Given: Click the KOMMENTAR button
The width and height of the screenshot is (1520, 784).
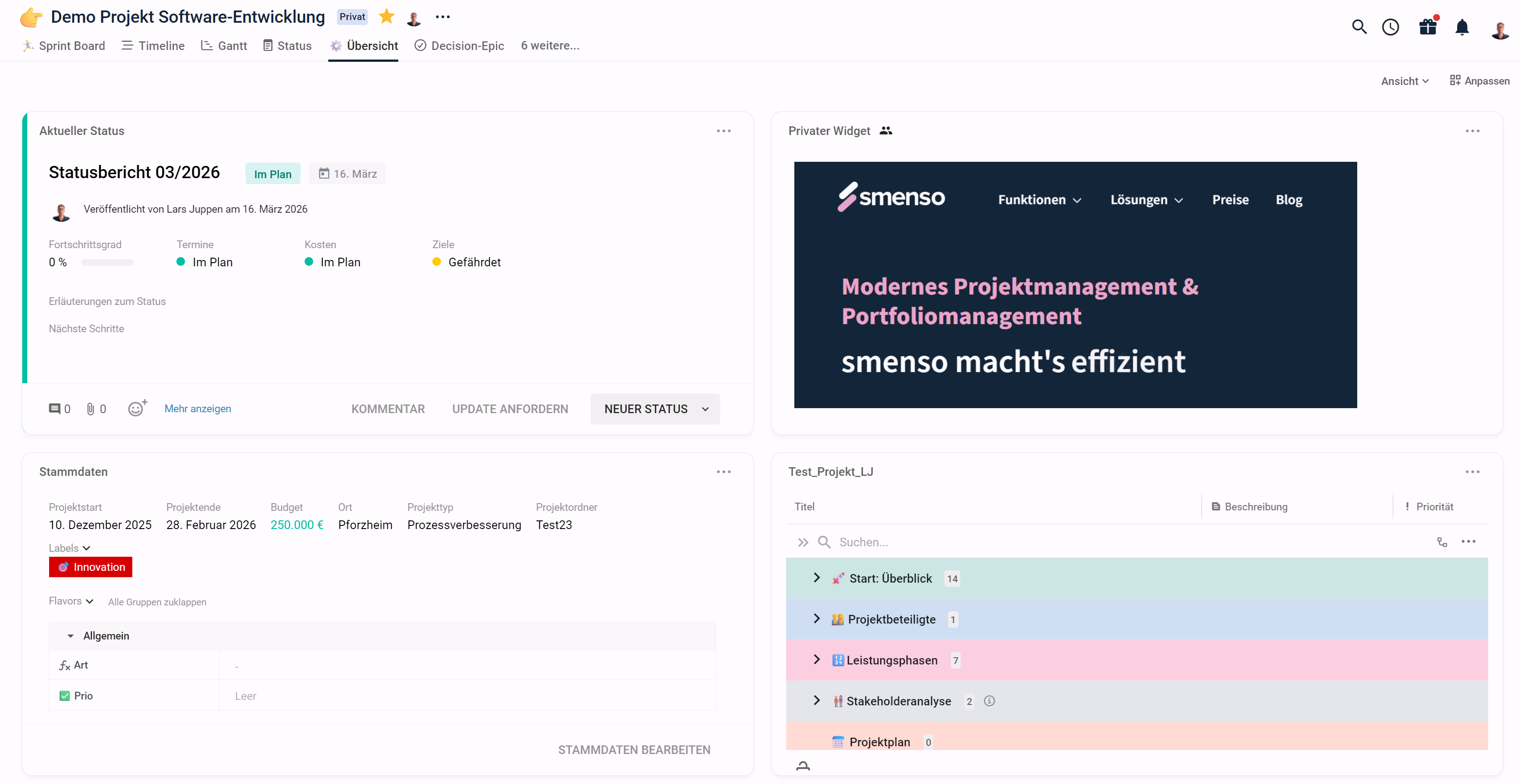Looking at the screenshot, I should pyautogui.click(x=388, y=409).
